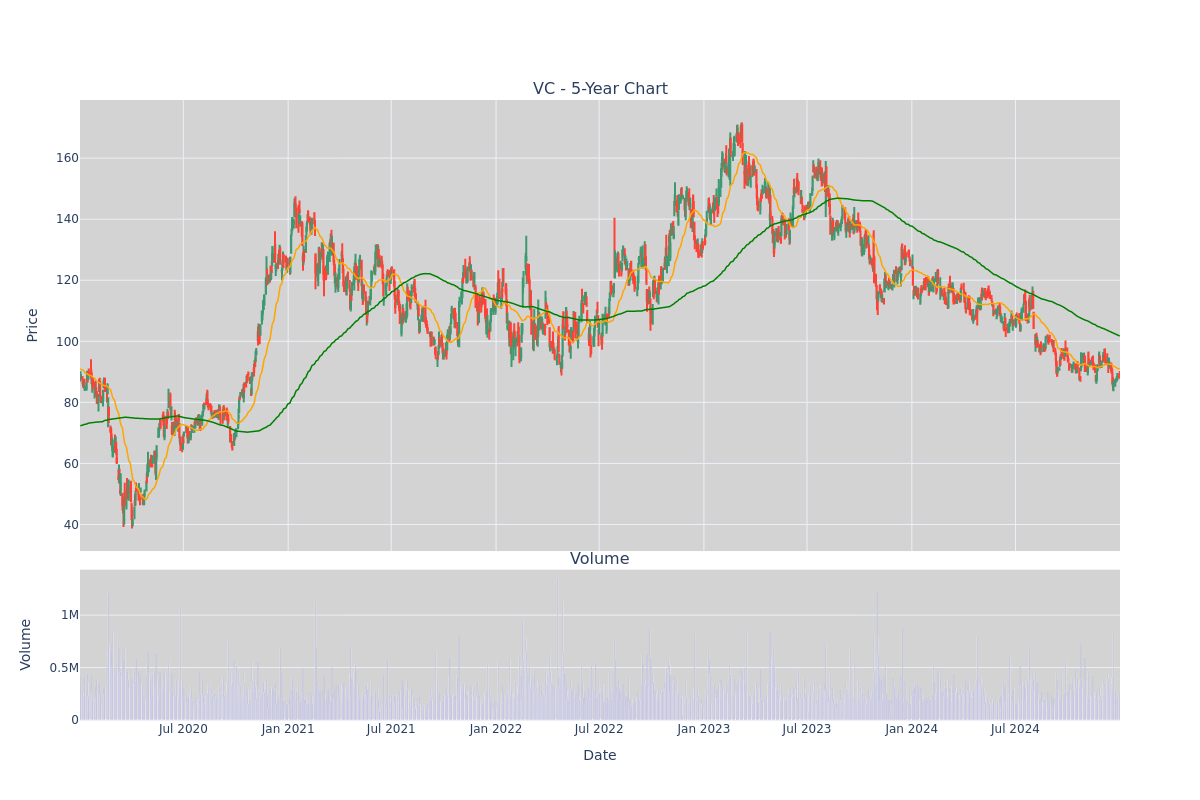Image resolution: width=1200 pixels, height=800 pixels.
Task: Click the 120 price tick label
Action: (x=67, y=280)
